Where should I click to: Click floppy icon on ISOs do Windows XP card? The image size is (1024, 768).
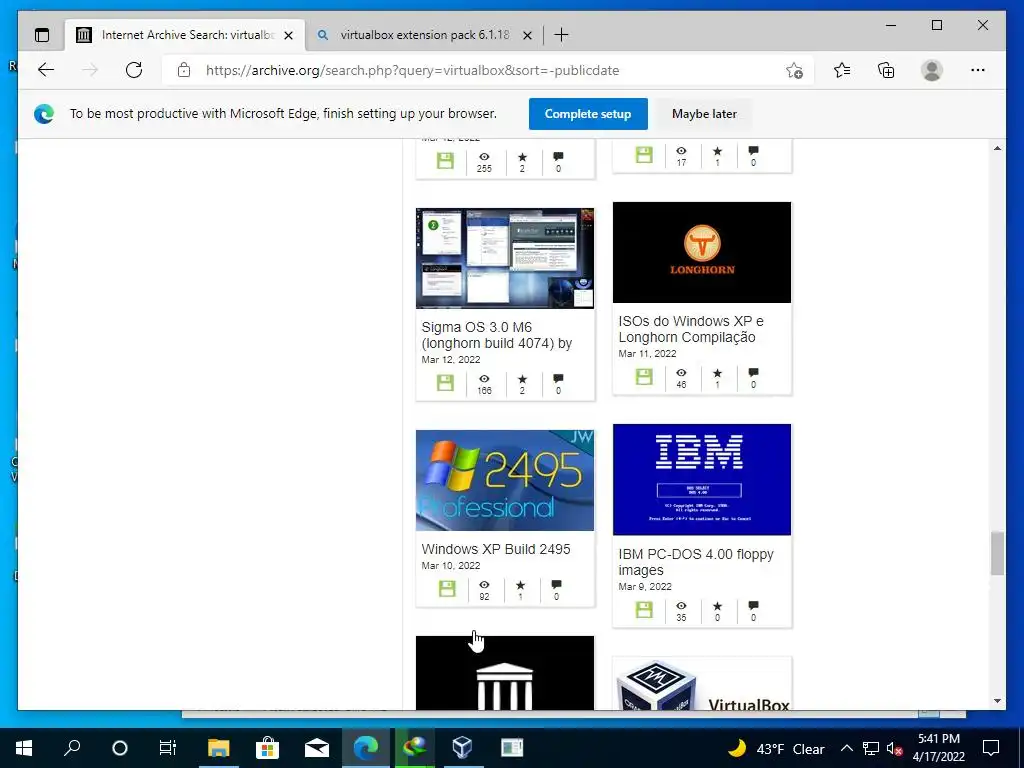pyautogui.click(x=644, y=377)
